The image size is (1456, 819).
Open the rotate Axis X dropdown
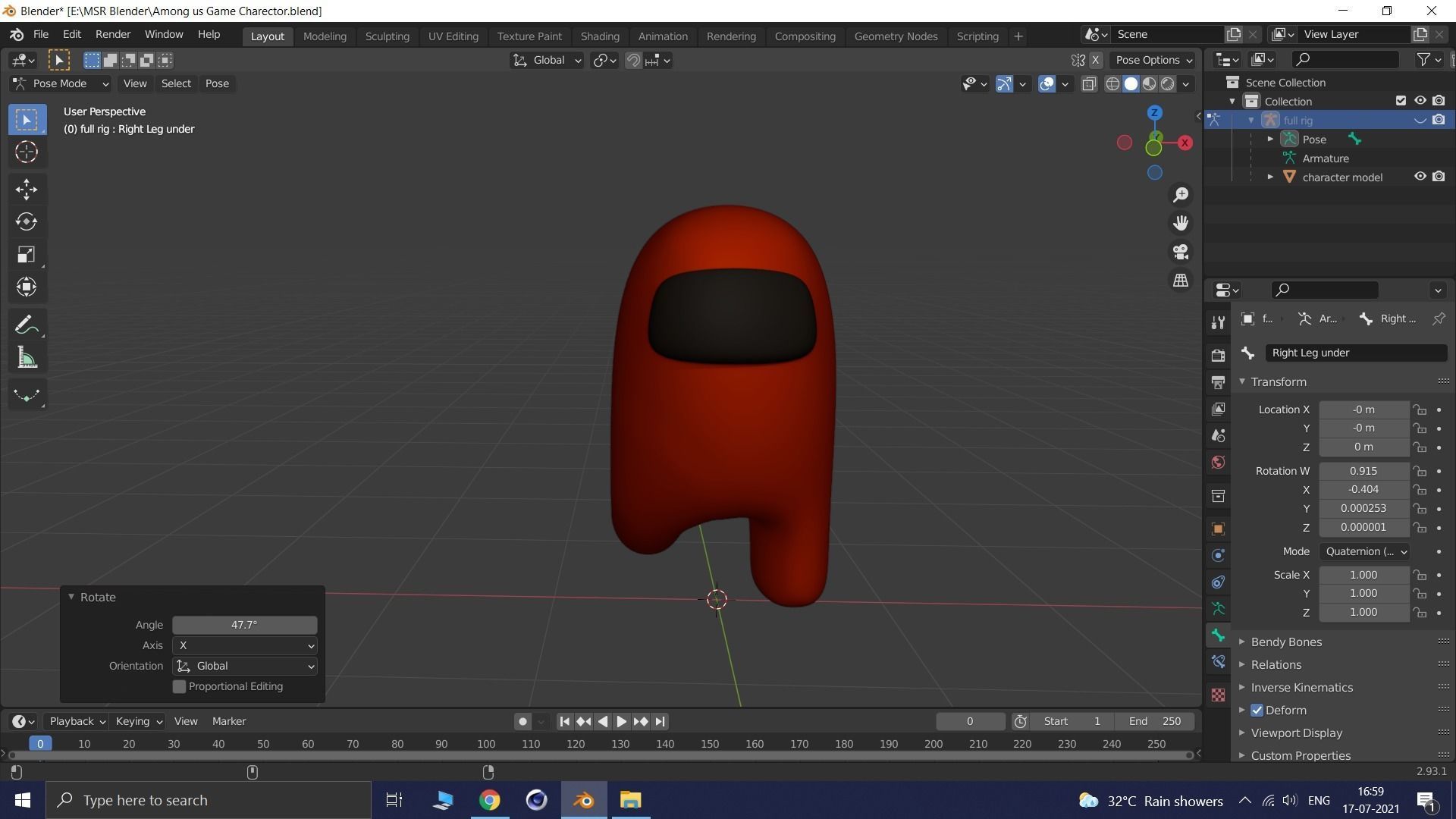pos(245,646)
